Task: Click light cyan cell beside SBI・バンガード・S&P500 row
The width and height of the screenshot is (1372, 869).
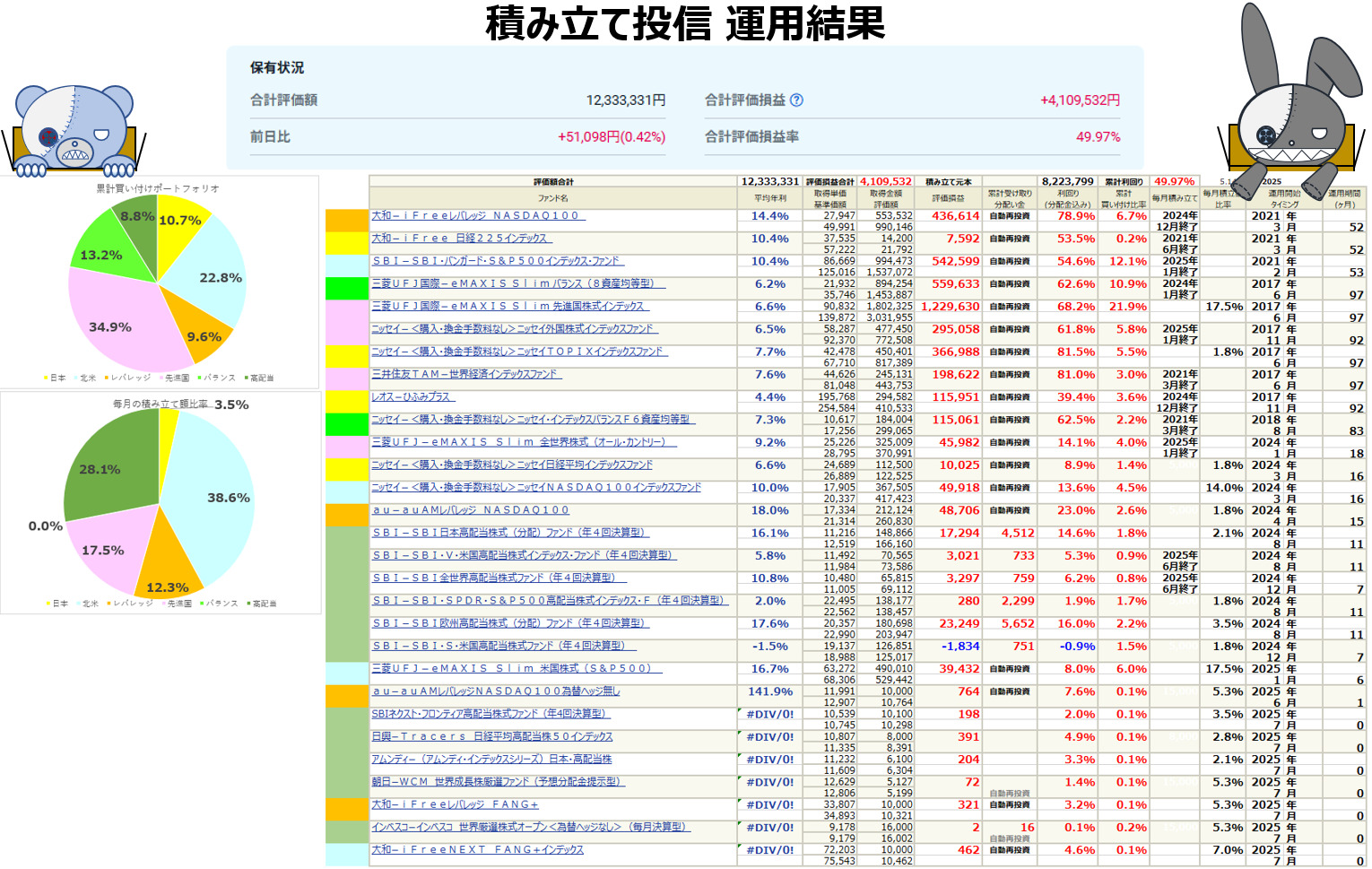Action: pos(347,266)
